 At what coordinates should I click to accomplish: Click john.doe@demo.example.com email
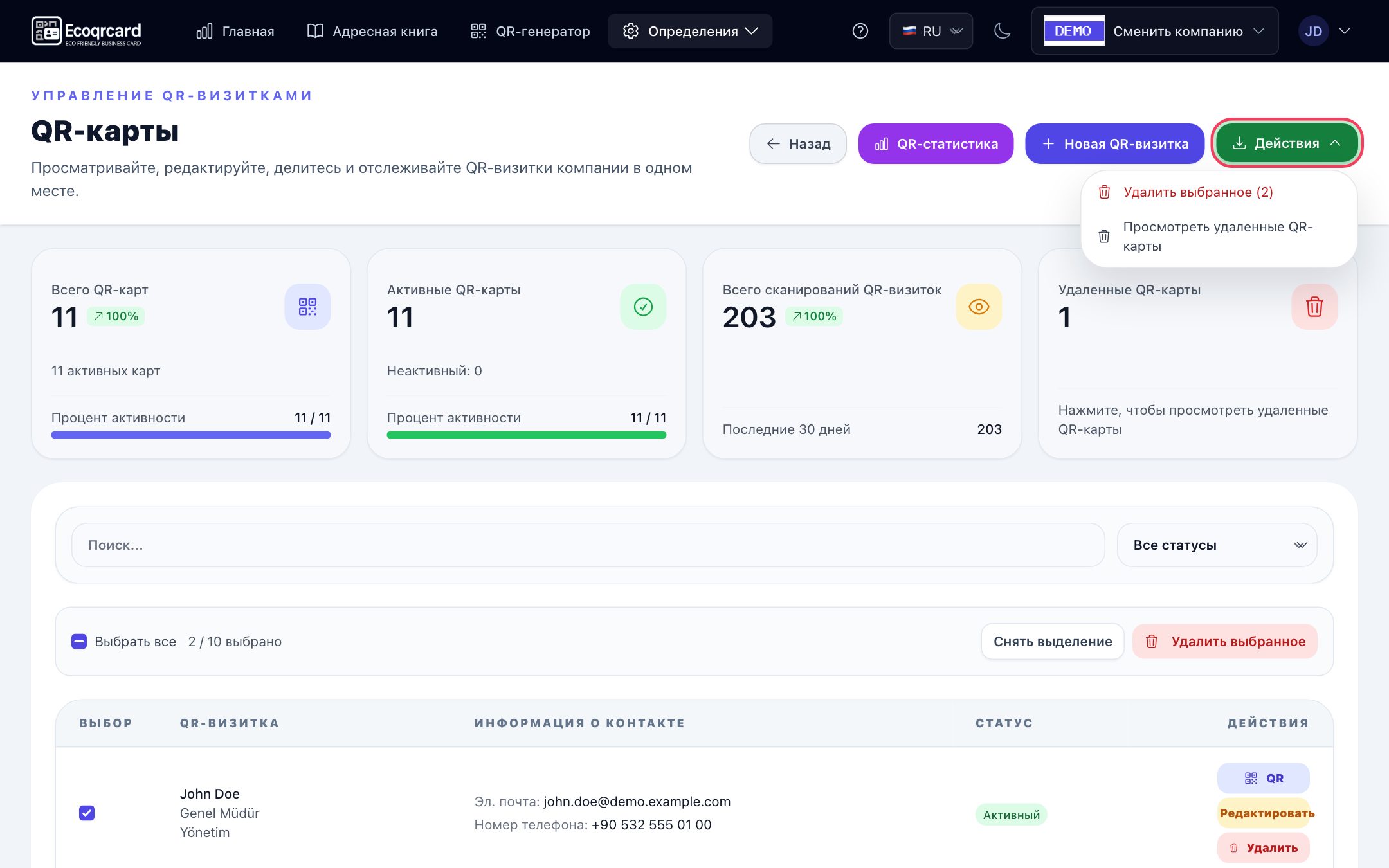tap(637, 802)
